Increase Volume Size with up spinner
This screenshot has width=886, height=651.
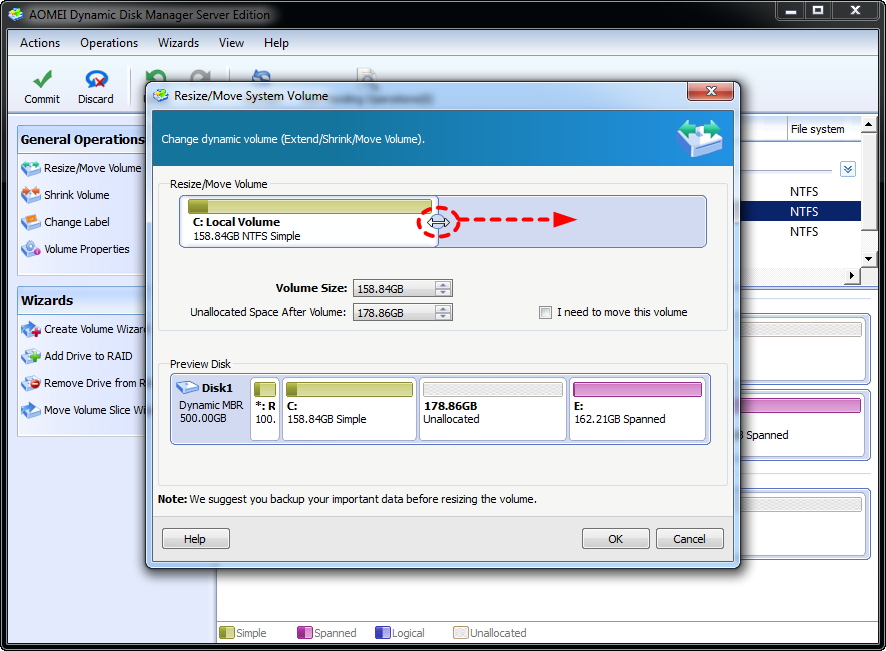pos(444,285)
